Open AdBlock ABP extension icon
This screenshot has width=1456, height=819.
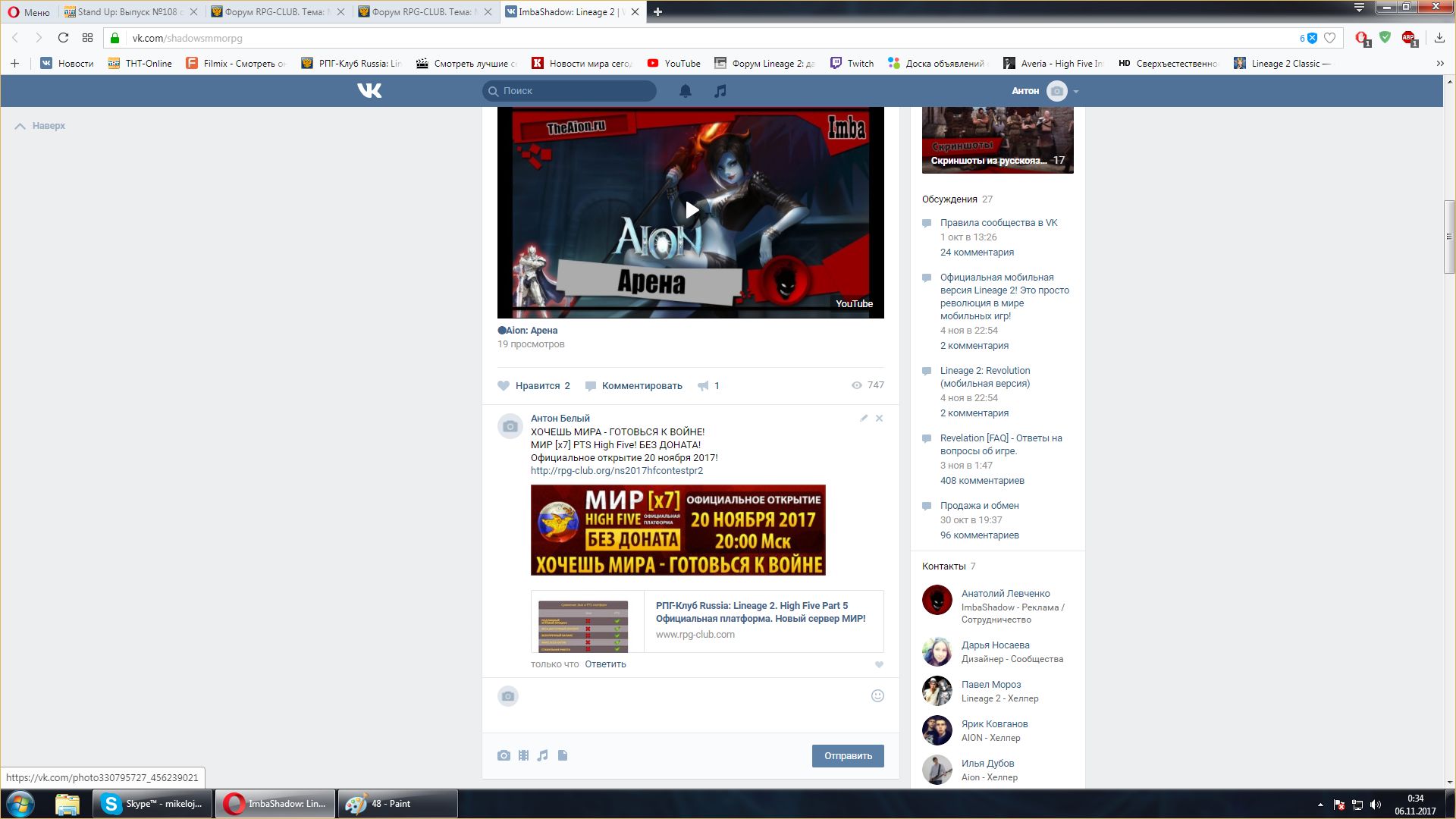(x=1409, y=38)
